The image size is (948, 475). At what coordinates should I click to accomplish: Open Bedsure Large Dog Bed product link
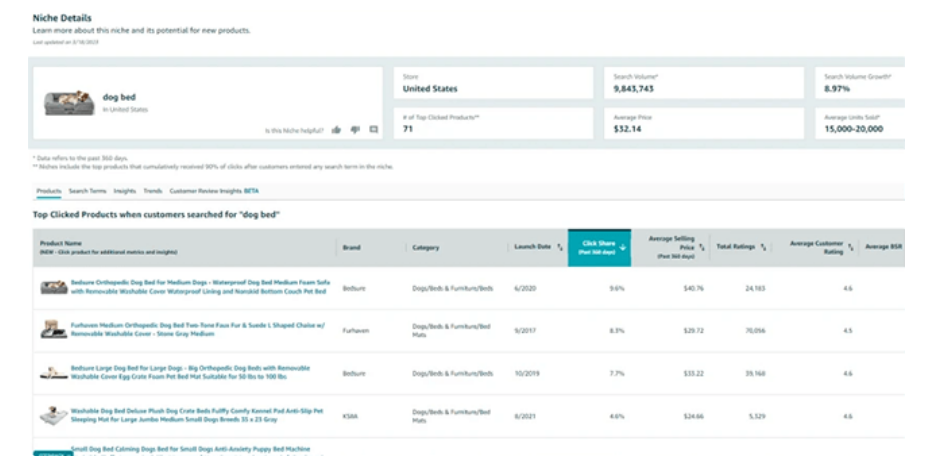pos(190,372)
